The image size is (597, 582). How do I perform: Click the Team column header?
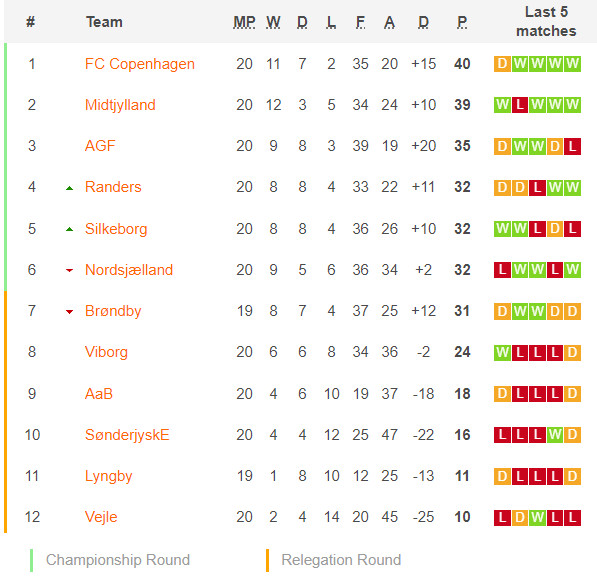(x=104, y=22)
